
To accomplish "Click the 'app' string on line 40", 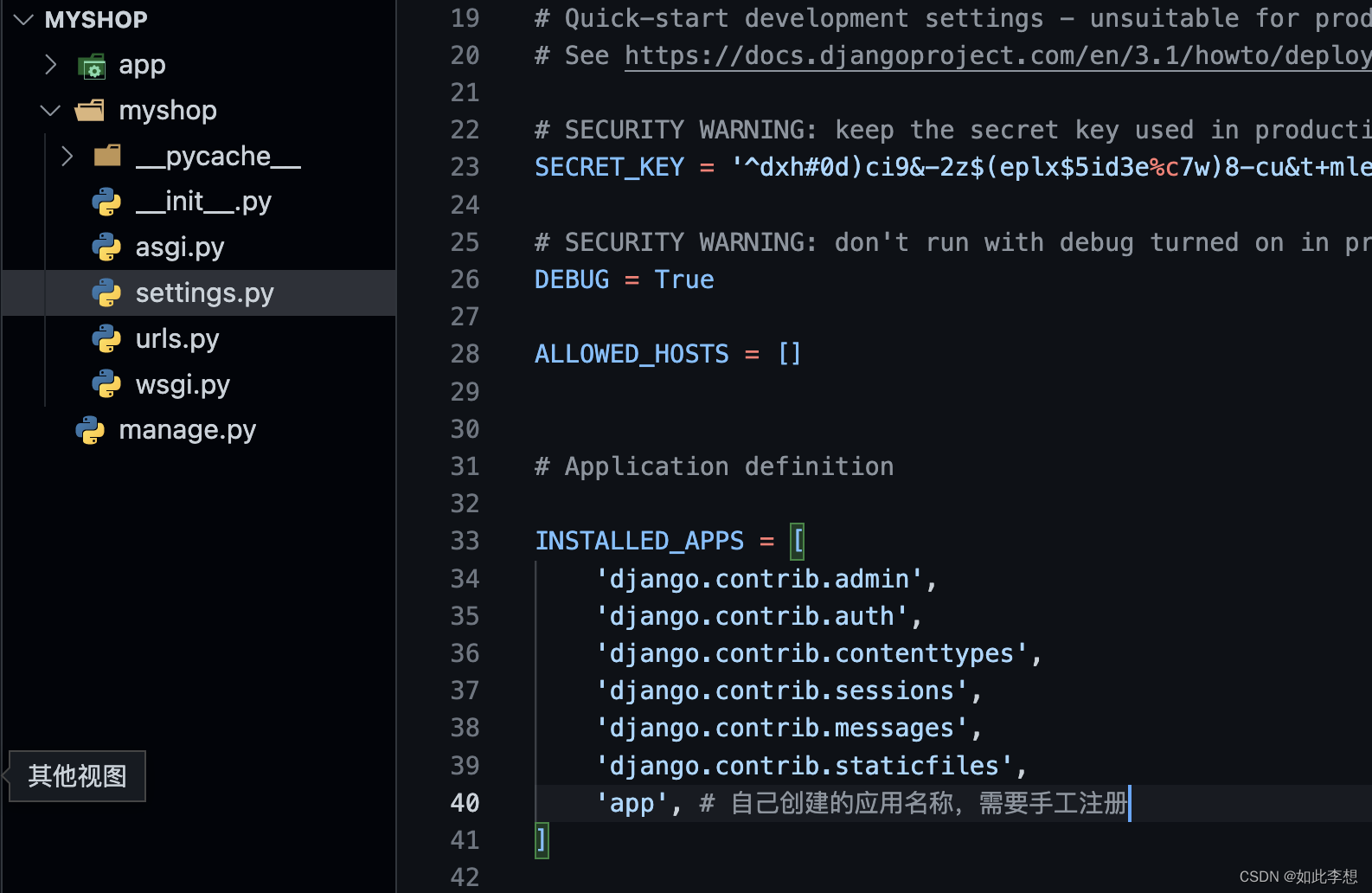I will pyautogui.click(x=632, y=803).
